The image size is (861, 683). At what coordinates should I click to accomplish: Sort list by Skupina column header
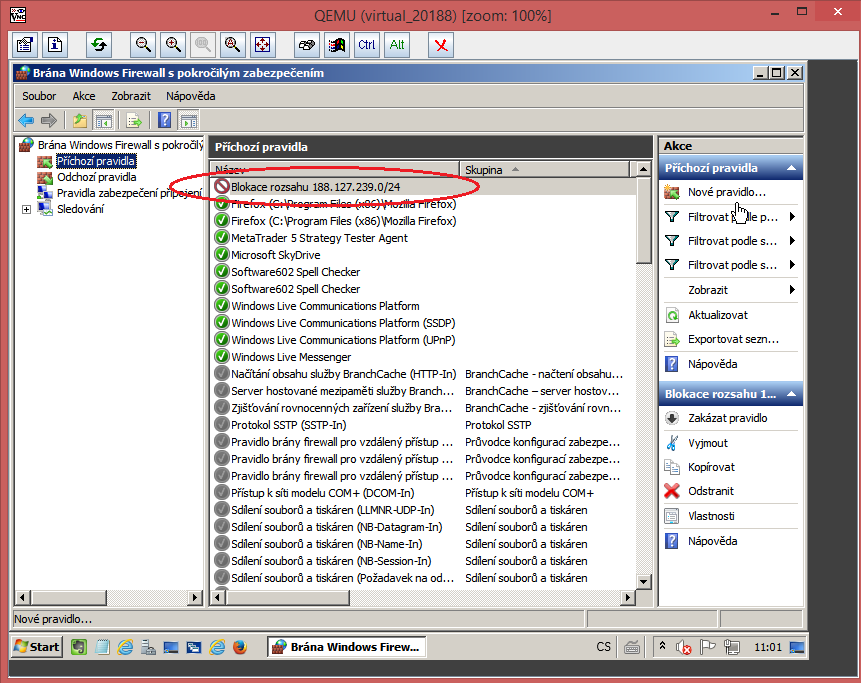tap(544, 170)
